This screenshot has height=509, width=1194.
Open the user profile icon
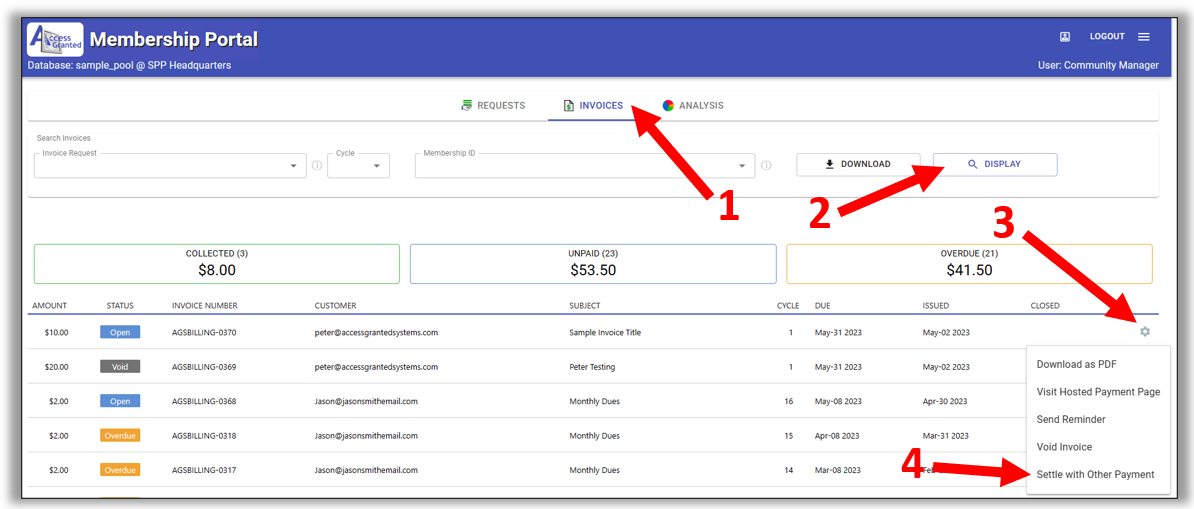(1065, 37)
